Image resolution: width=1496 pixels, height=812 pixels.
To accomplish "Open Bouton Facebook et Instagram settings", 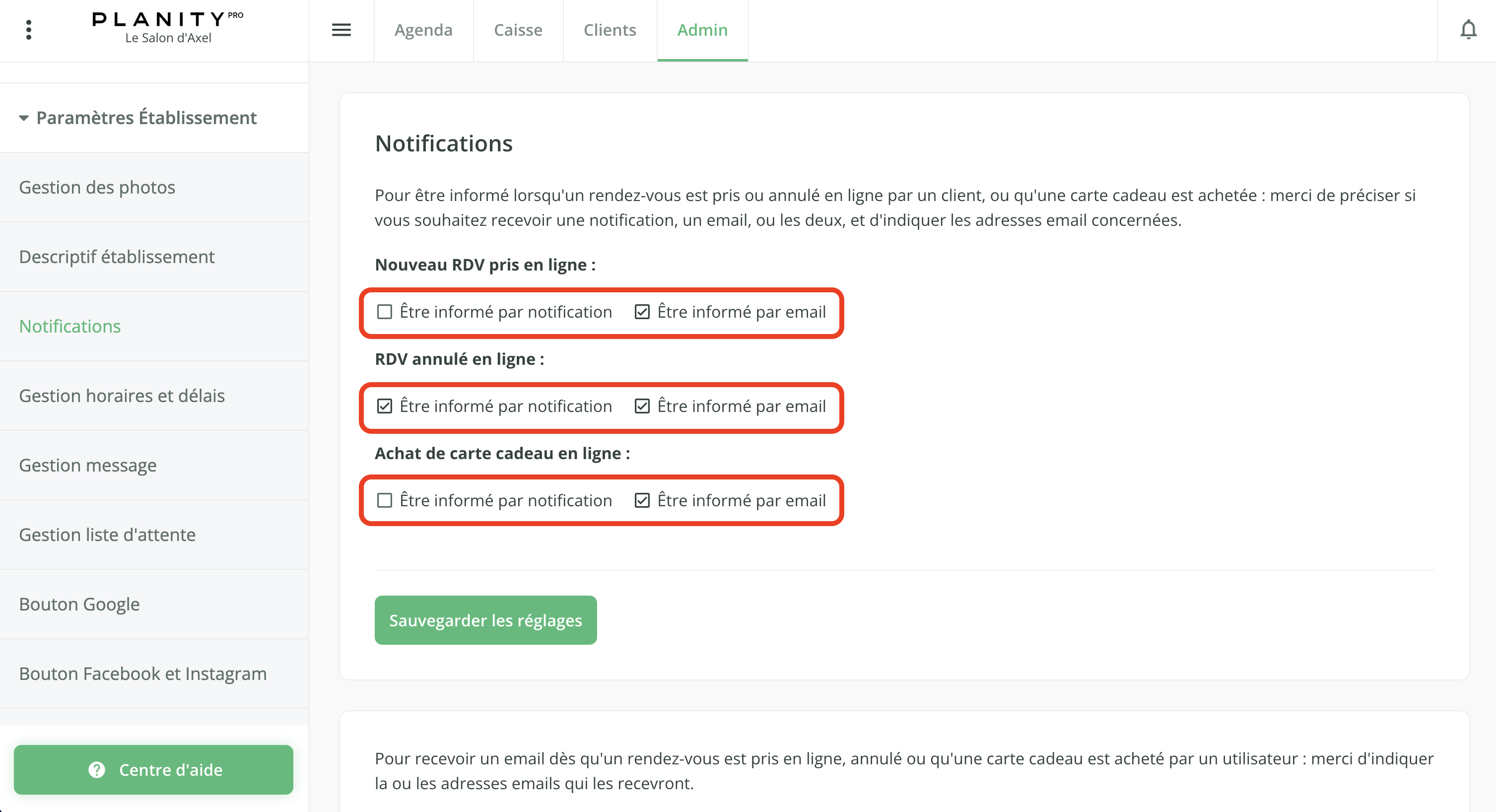I will tap(143, 674).
